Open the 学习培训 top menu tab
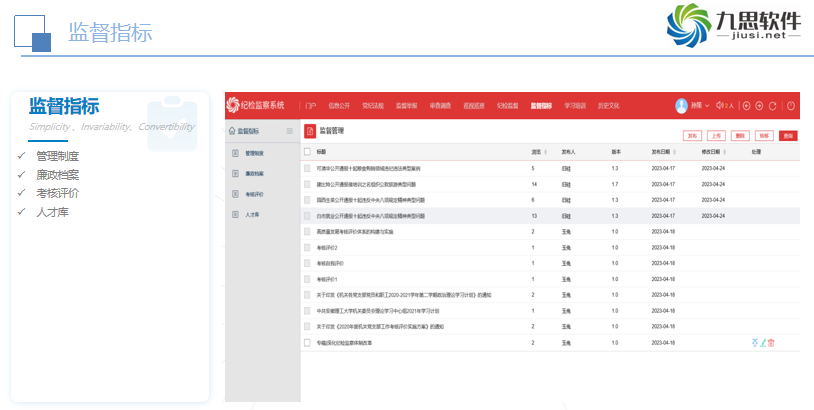 [574, 105]
